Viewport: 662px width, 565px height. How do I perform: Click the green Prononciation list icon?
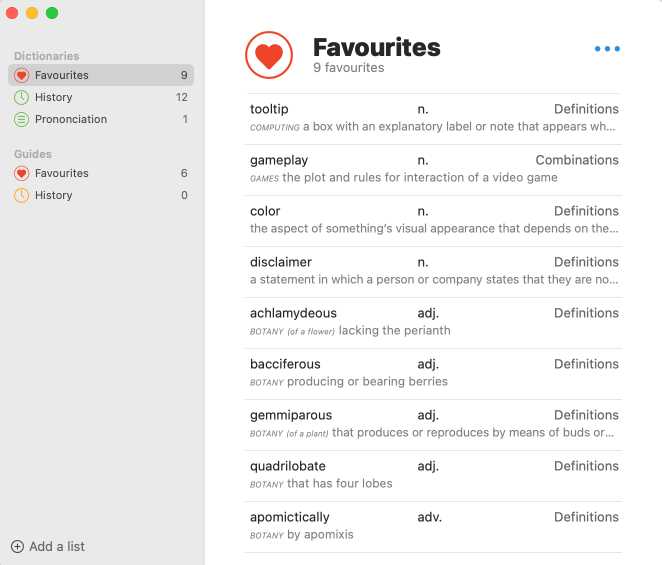[x=22, y=119]
